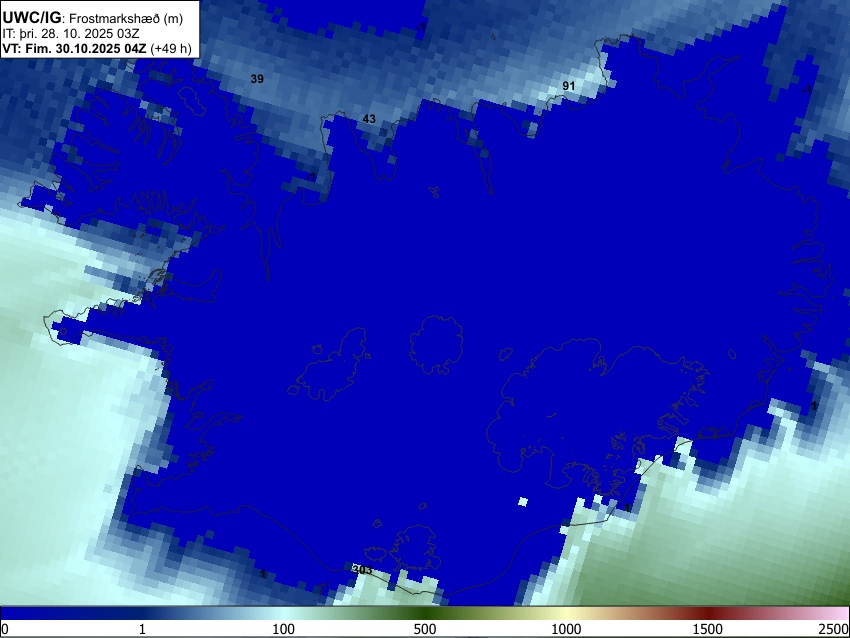Screen dimensions: 850x638
Task: Click the color scale tick label 1000
Action: pyautogui.click(x=566, y=629)
